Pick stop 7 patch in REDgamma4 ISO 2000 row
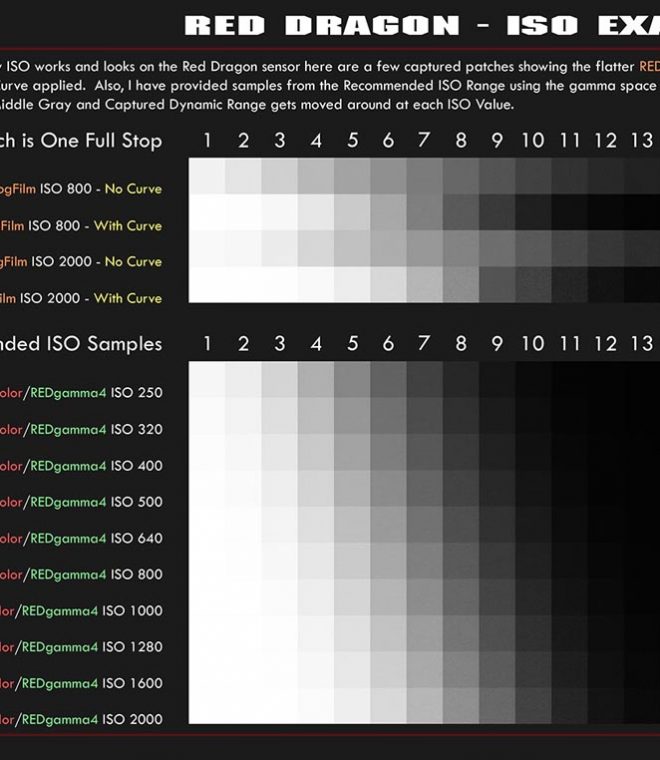 pyautogui.click(x=424, y=706)
